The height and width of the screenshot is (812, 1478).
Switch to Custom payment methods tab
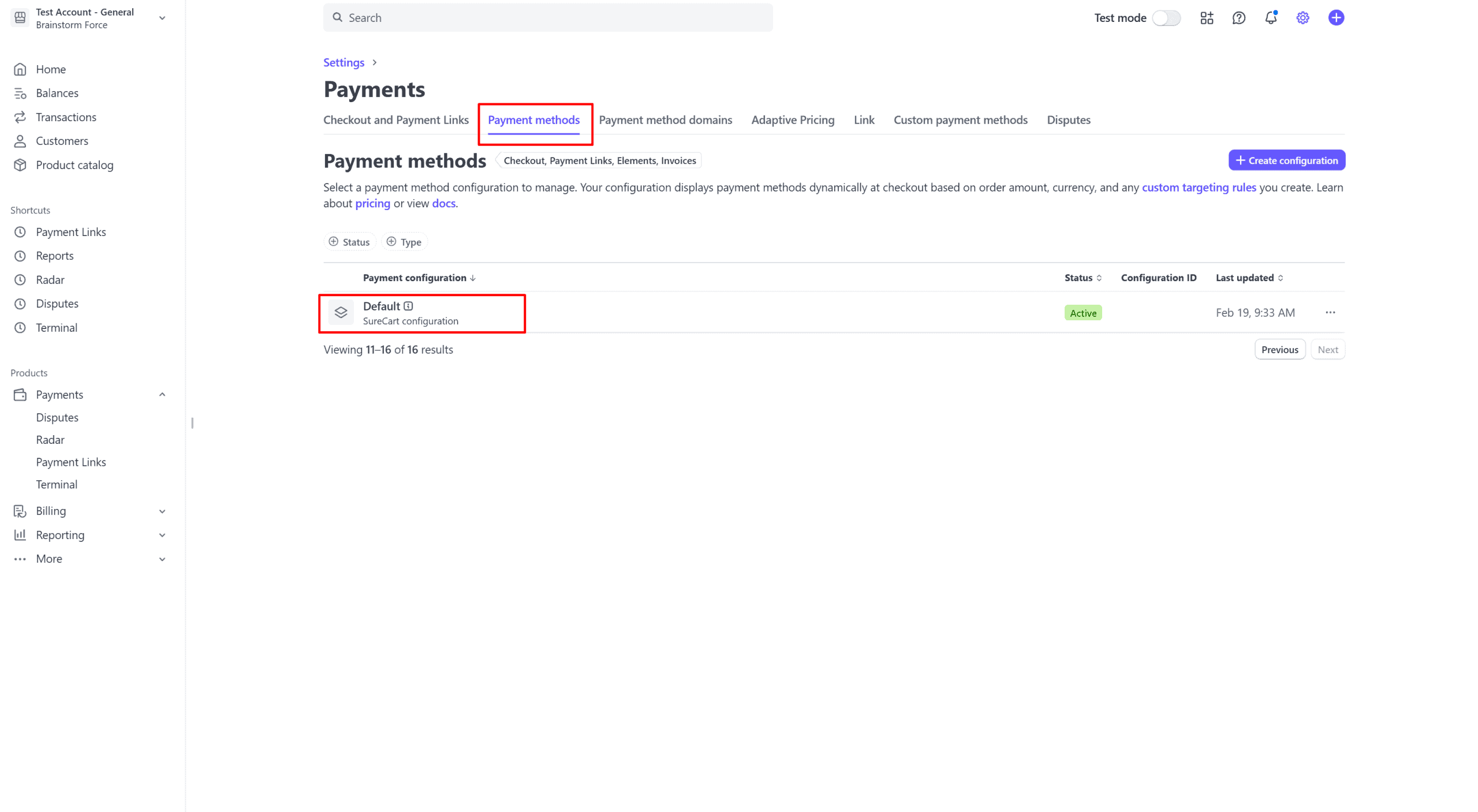(960, 120)
